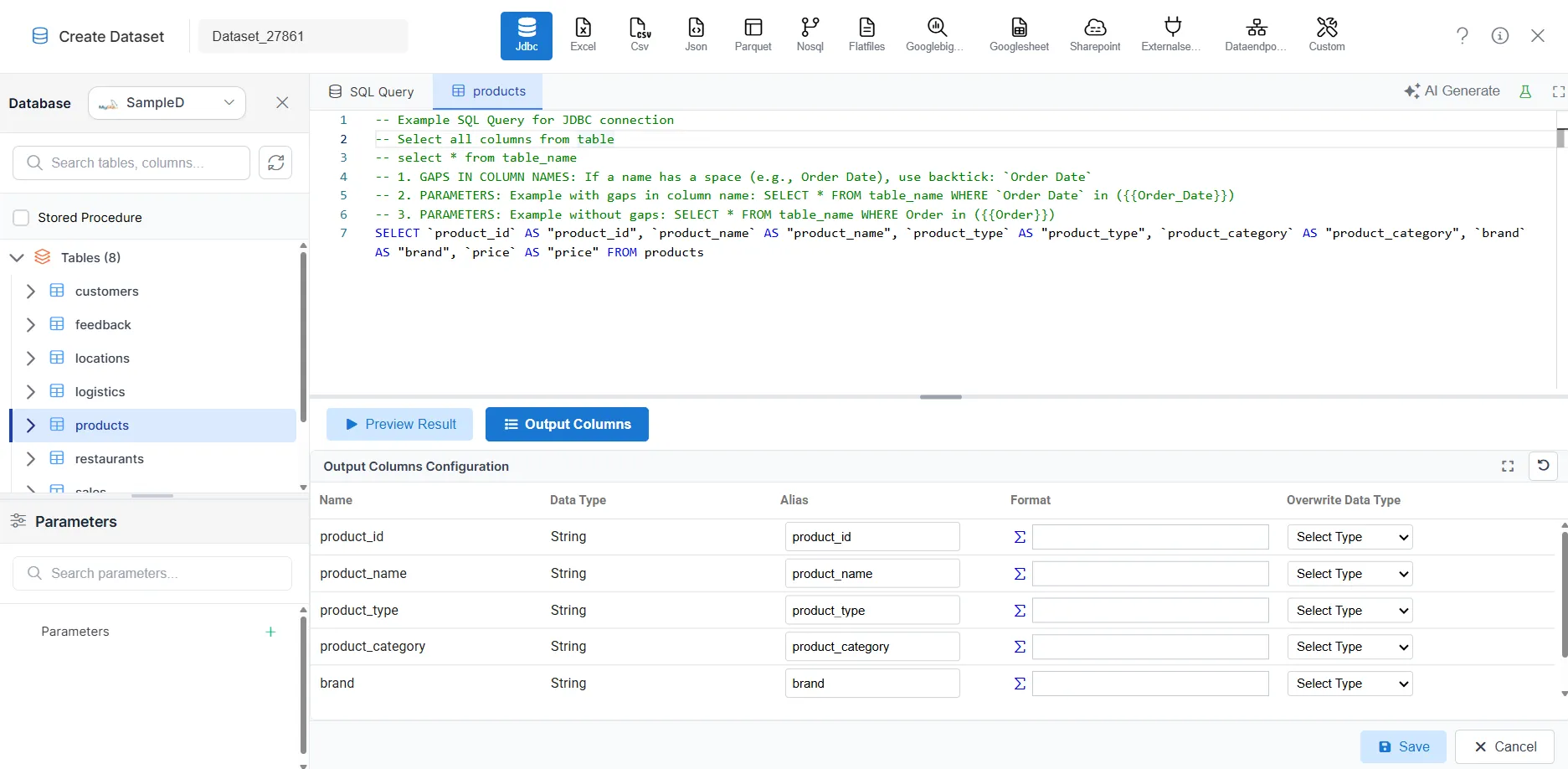
Task: Choose the Parquet data source
Action: [x=752, y=34]
